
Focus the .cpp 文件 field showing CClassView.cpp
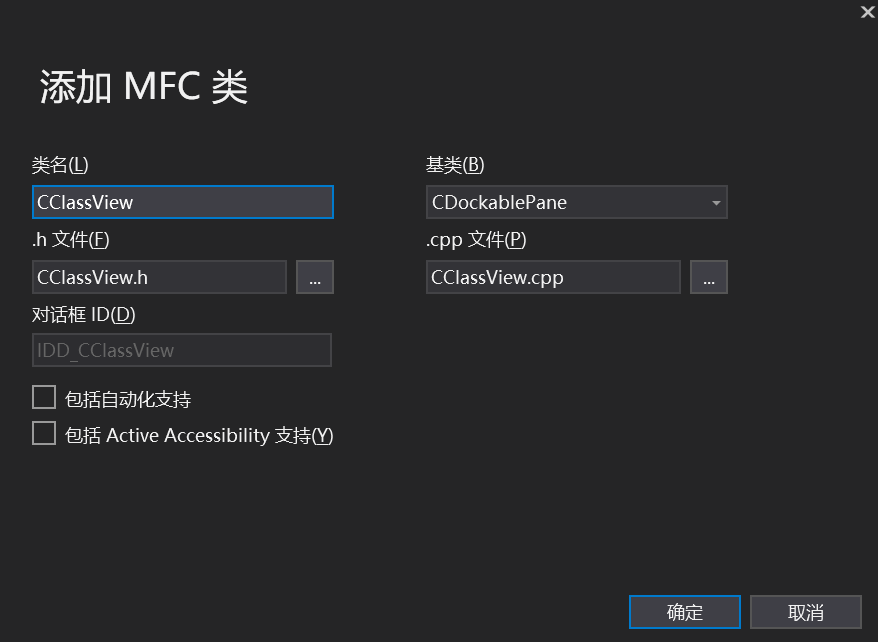pyautogui.click(x=553, y=277)
